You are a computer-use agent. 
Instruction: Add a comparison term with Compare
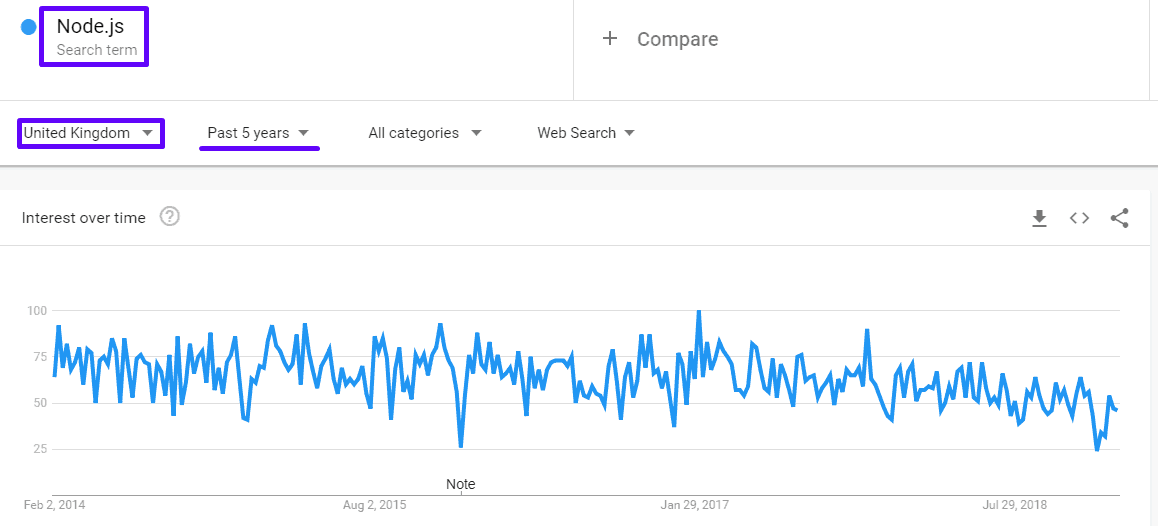tap(677, 39)
